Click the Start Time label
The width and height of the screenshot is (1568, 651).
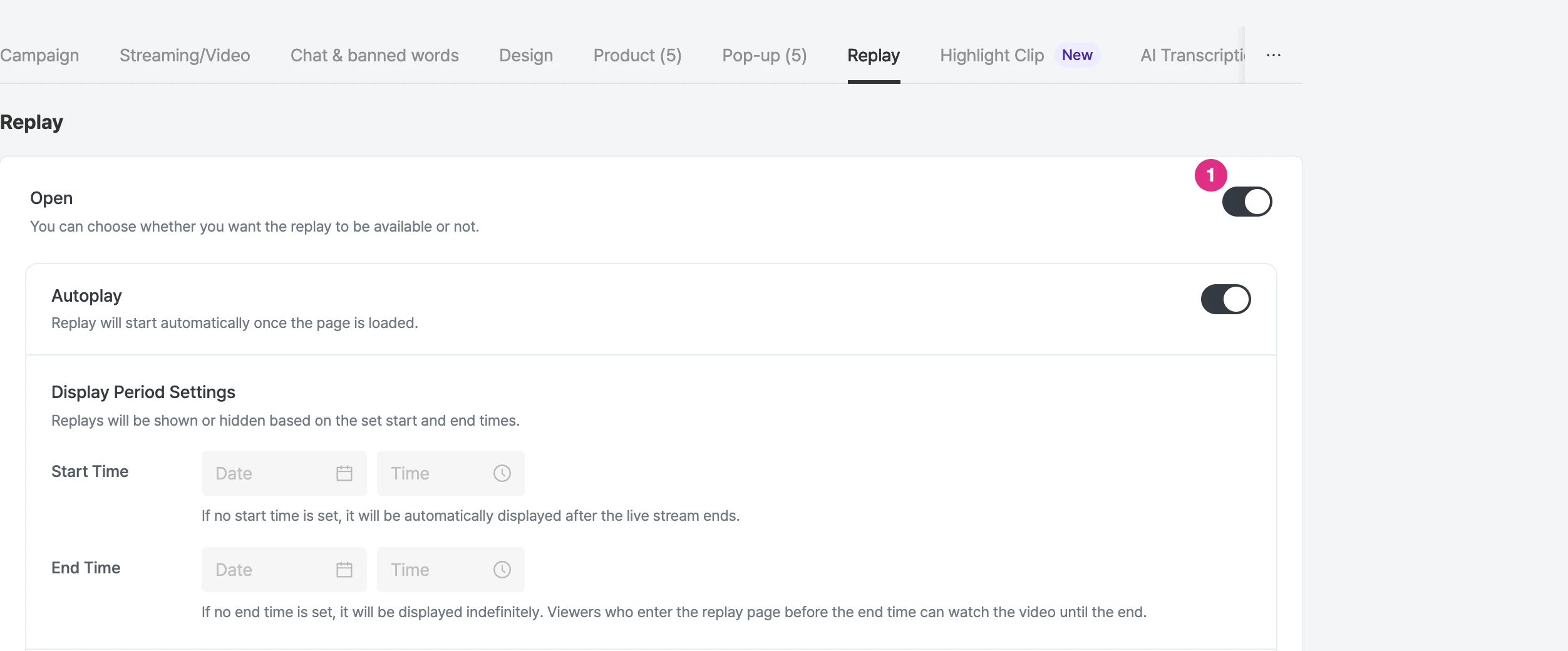[90, 471]
